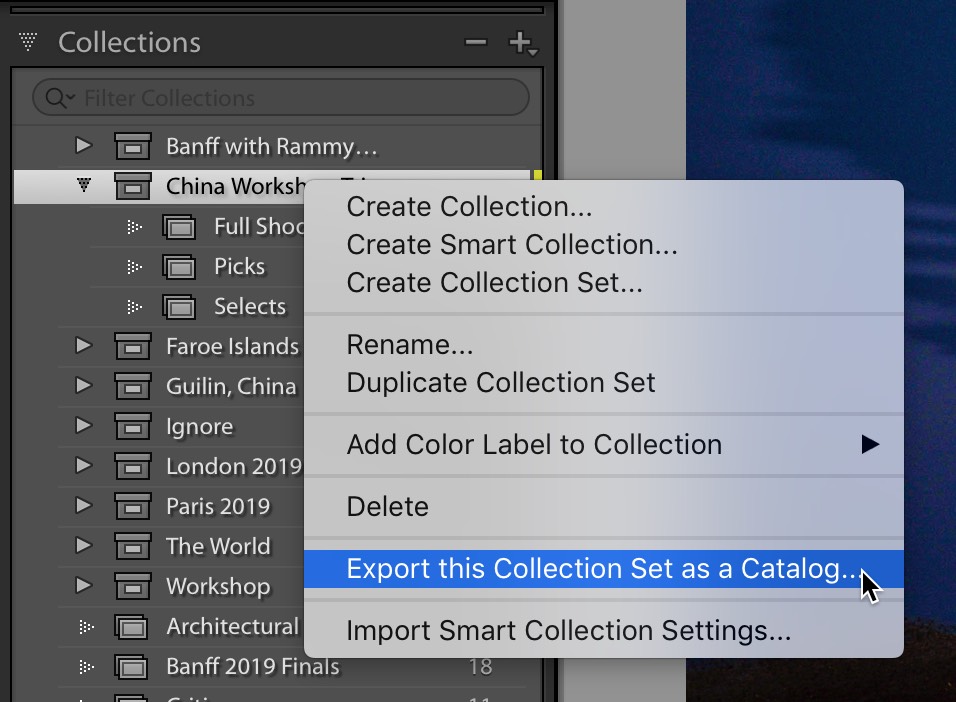Image resolution: width=956 pixels, height=702 pixels.
Task: Click the Faroe Islands set icon
Action: pyautogui.click(x=133, y=346)
